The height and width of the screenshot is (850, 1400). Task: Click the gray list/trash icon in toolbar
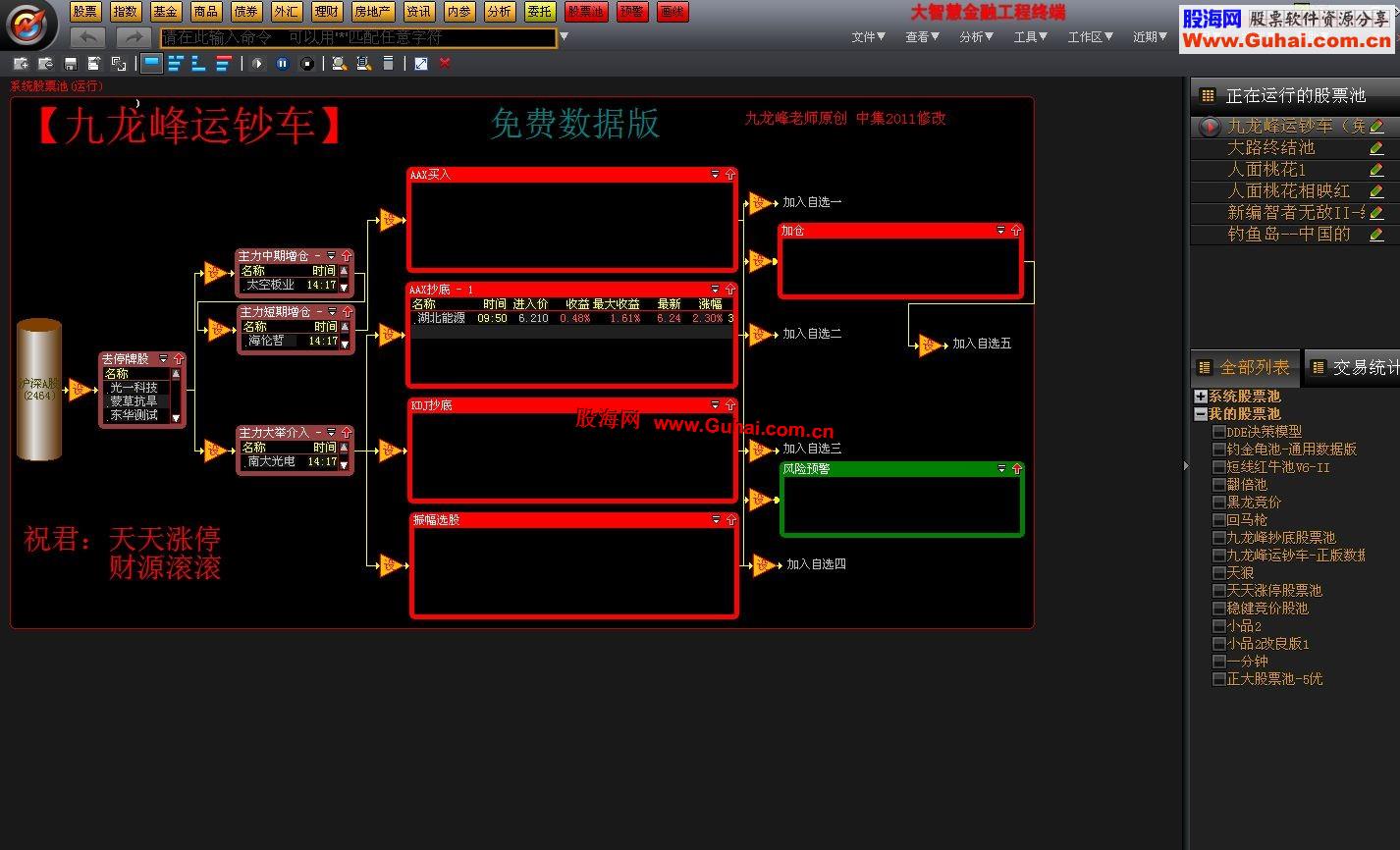(x=388, y=63)
